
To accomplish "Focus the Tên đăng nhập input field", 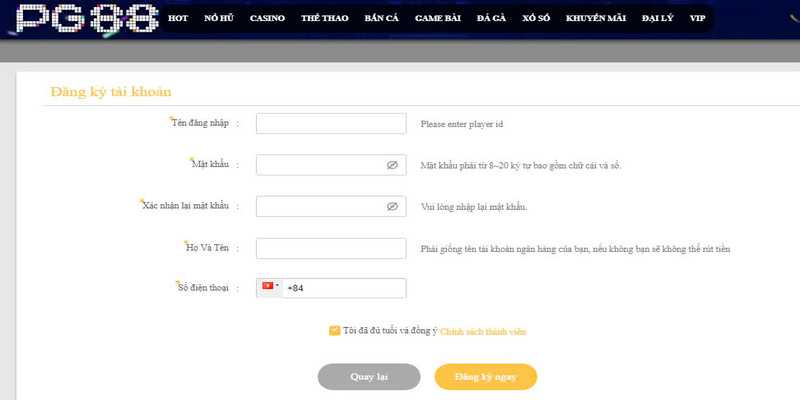I will click(331, 123).
